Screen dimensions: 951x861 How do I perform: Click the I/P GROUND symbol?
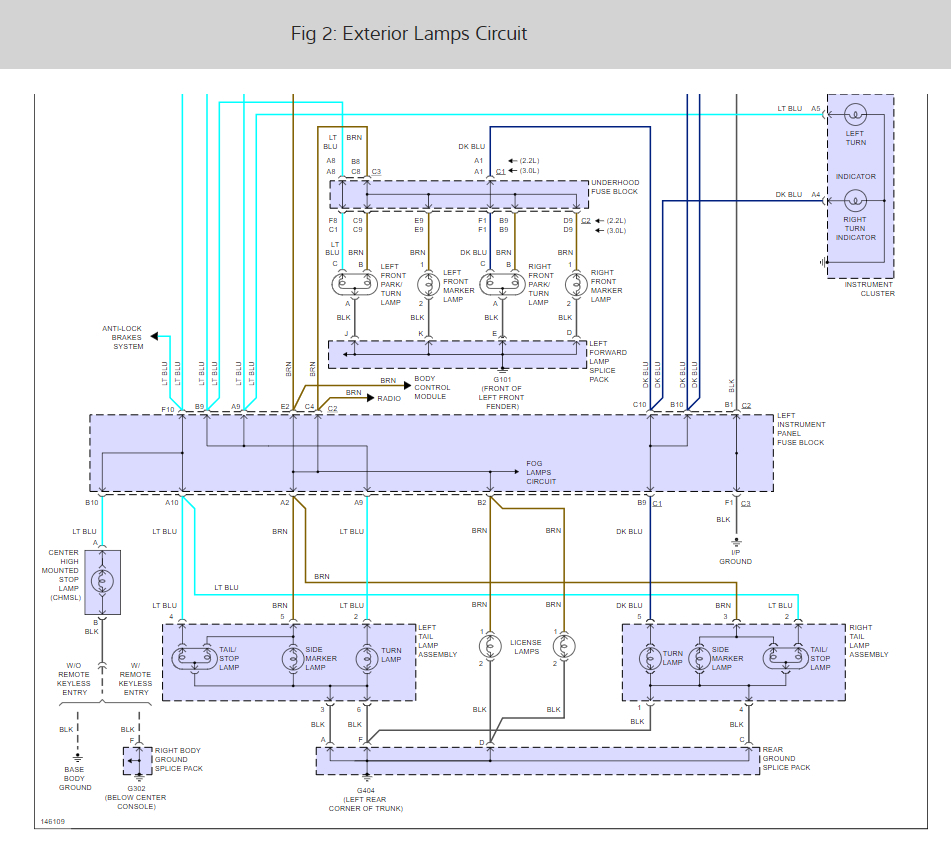tap(736, 543)
